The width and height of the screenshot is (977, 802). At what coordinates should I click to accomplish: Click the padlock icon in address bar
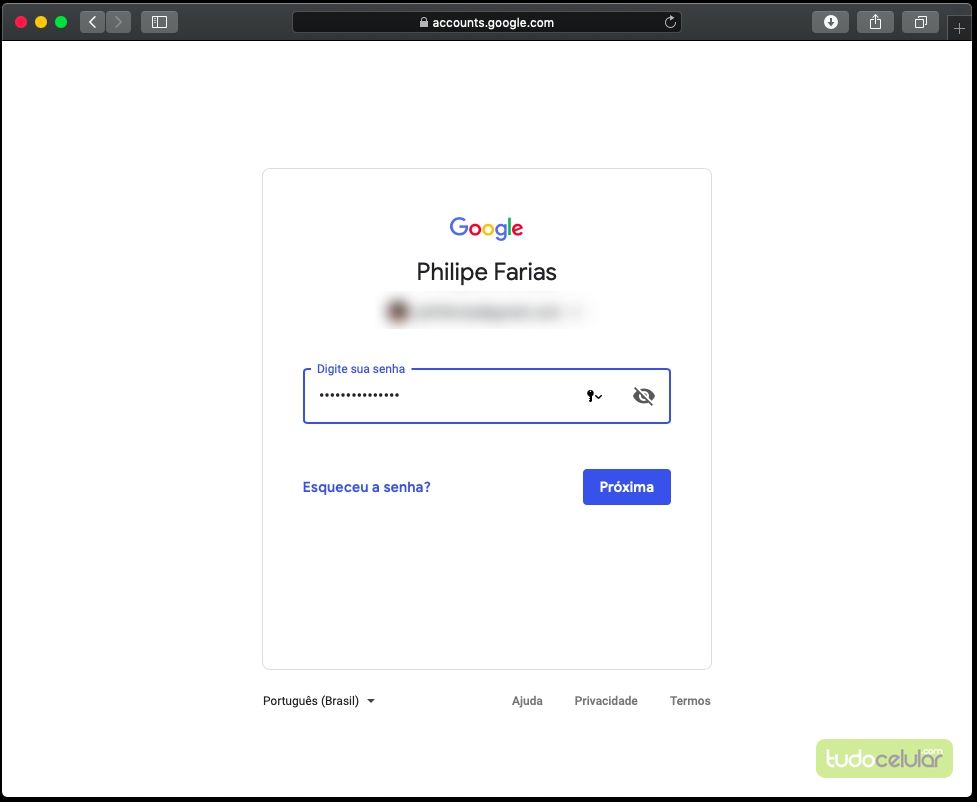point(424,23)
